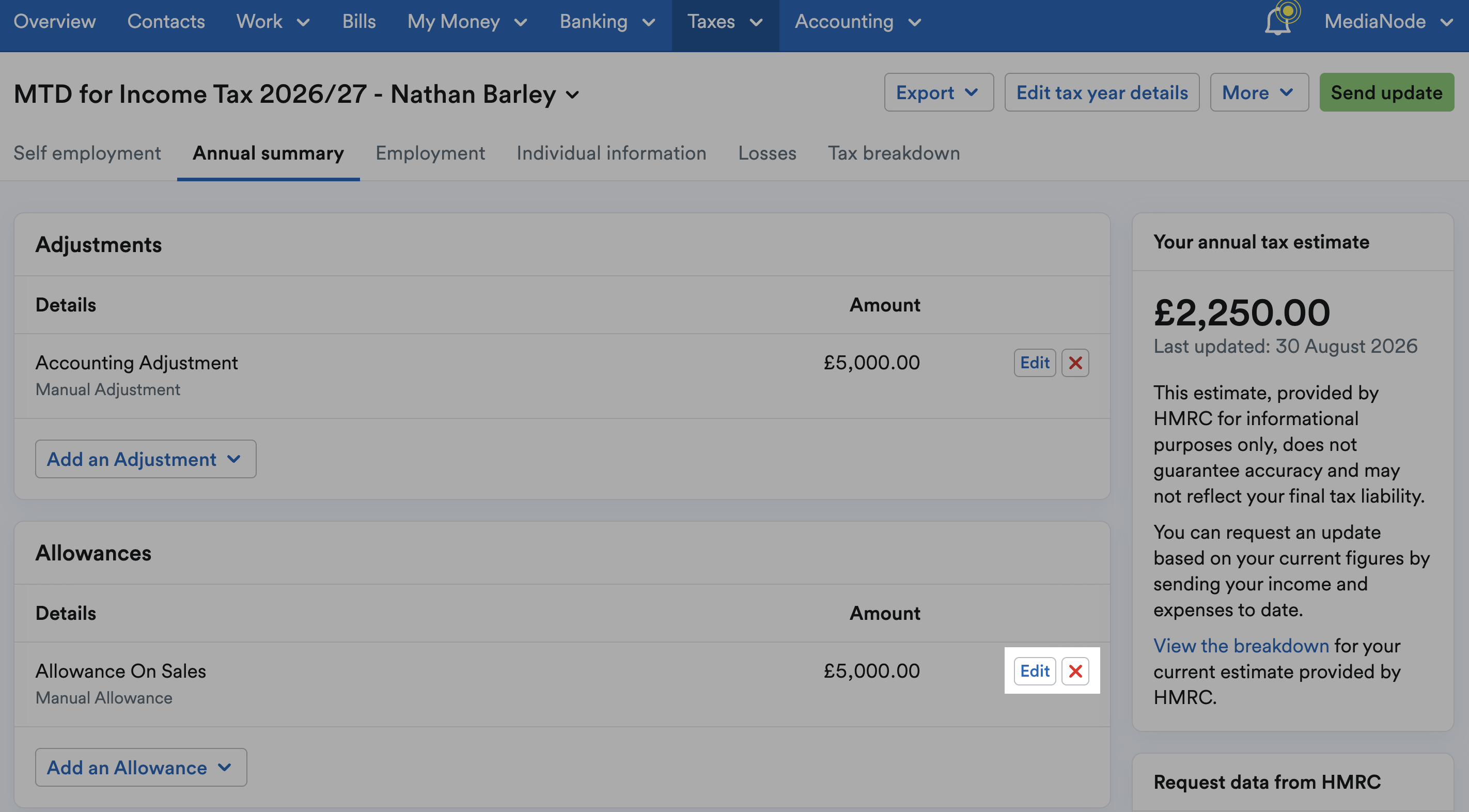Click the Your annual tax estimate heading
Viewport: 1469px width, 812px height.
[1261, 242]
